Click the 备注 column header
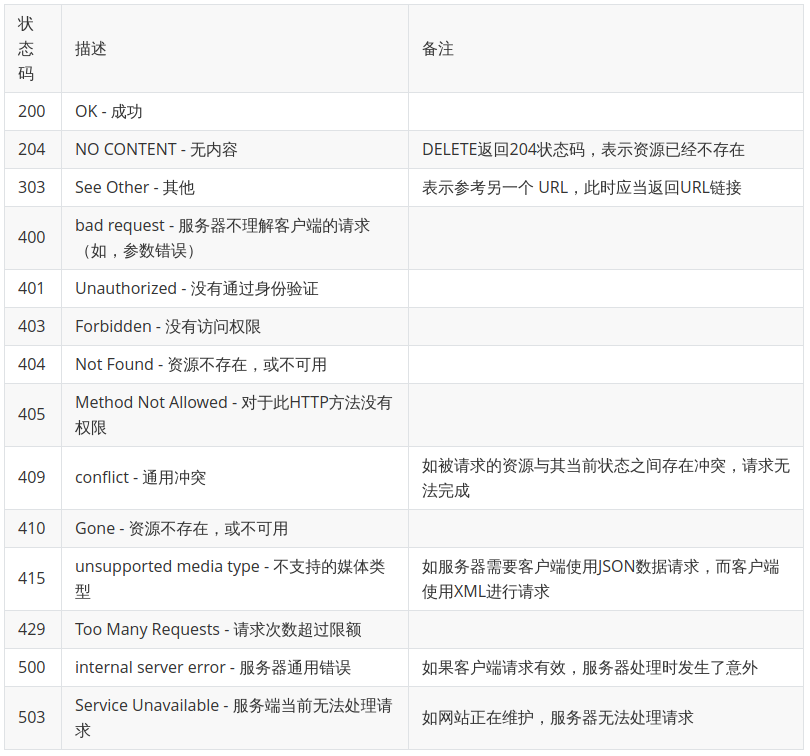Image resolution: width=810 pixels, height=756 pixels. click(438, 49)
